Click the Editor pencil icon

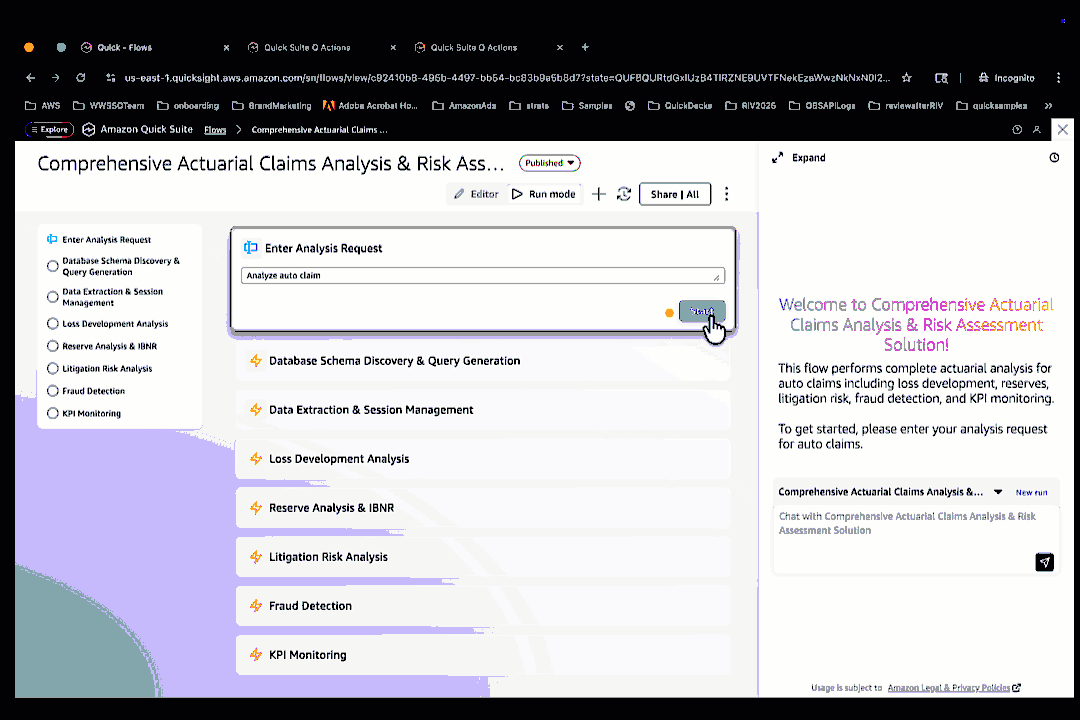[x=460, y=194]
